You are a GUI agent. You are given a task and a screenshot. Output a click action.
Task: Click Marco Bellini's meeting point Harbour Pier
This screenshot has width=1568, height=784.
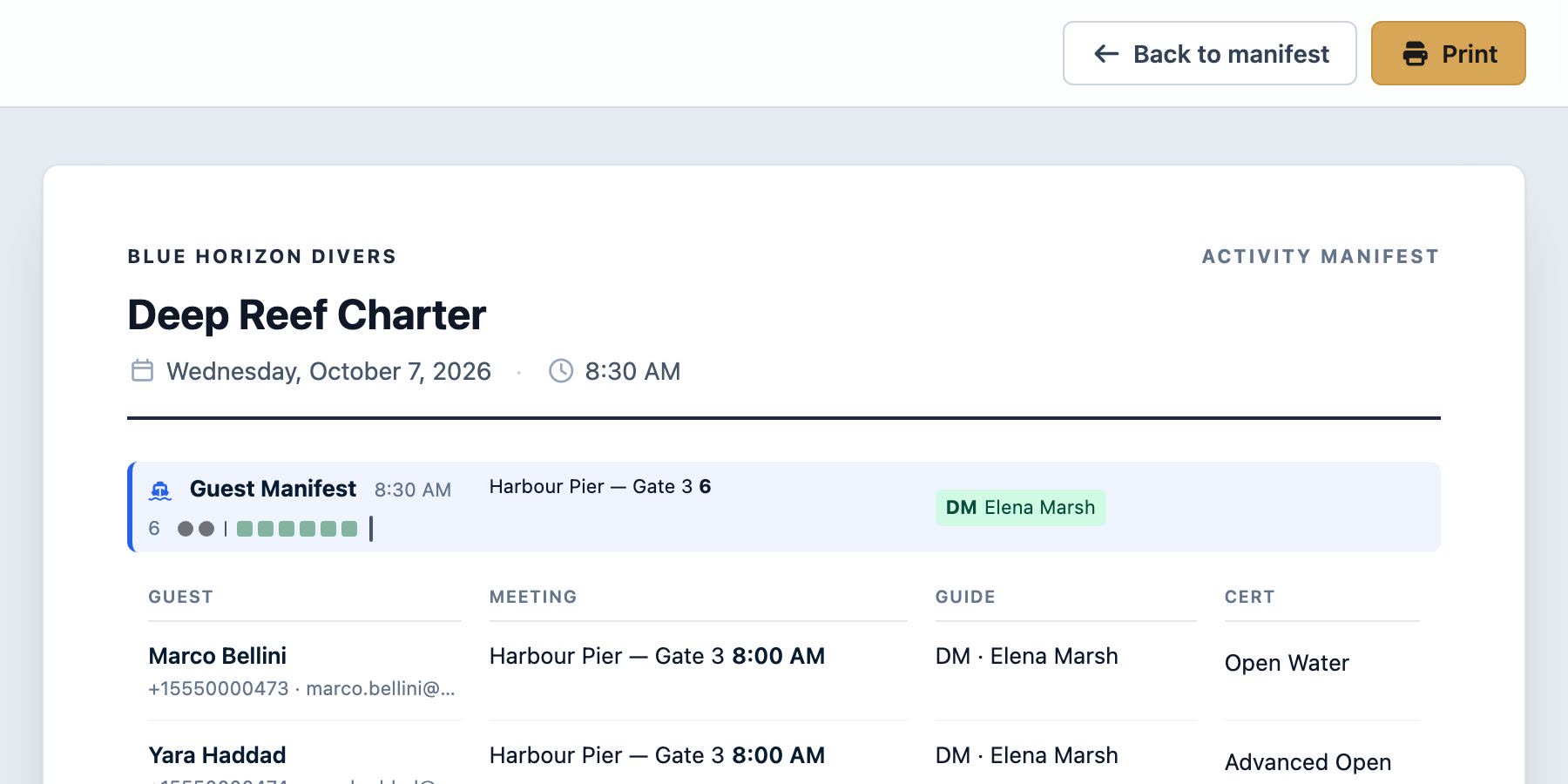pos(657,656)
